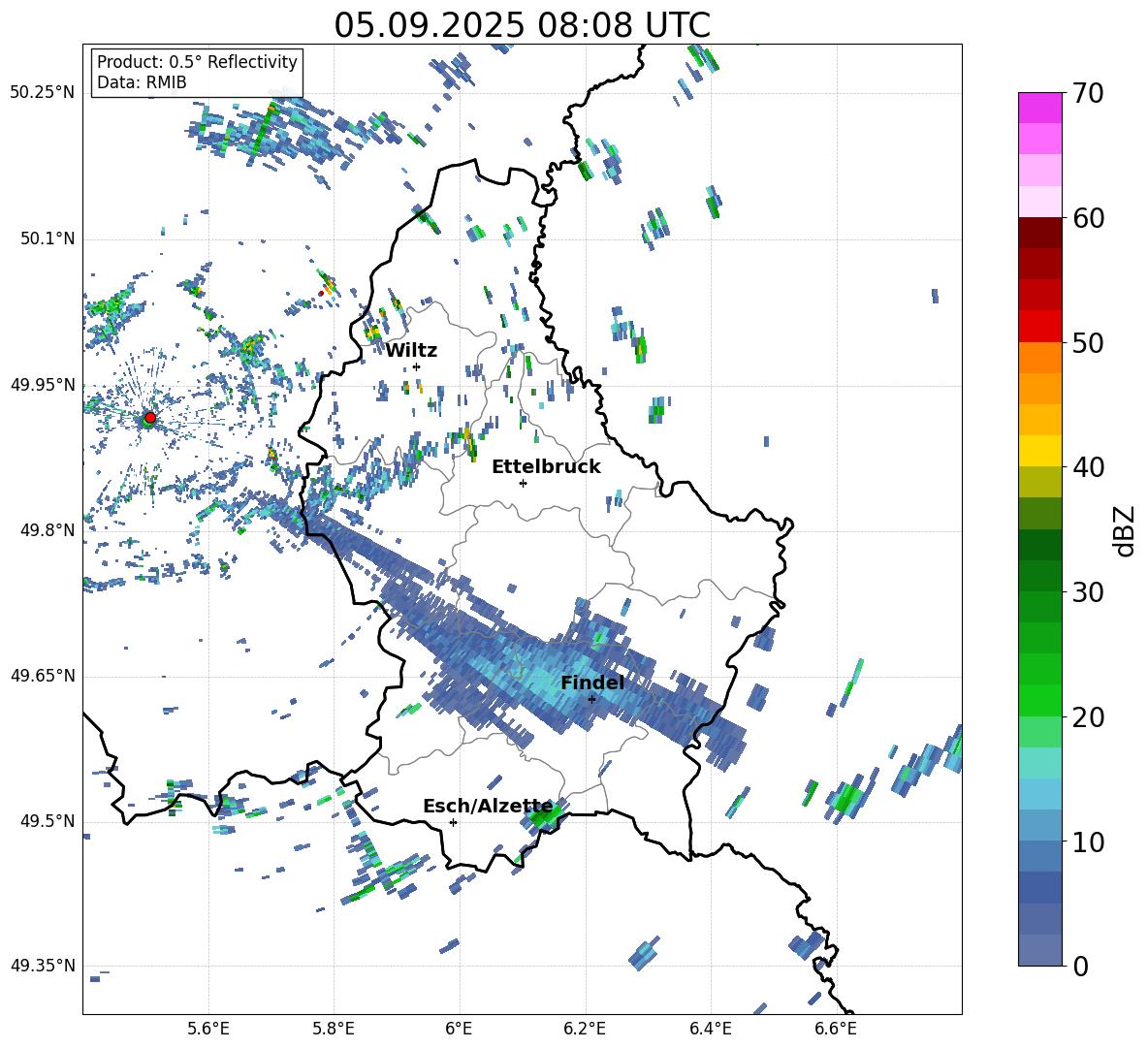This screenshot has width=1148, height=1048.
Task: Click the colorbar tick label '10'
Action: [1088, 842]
